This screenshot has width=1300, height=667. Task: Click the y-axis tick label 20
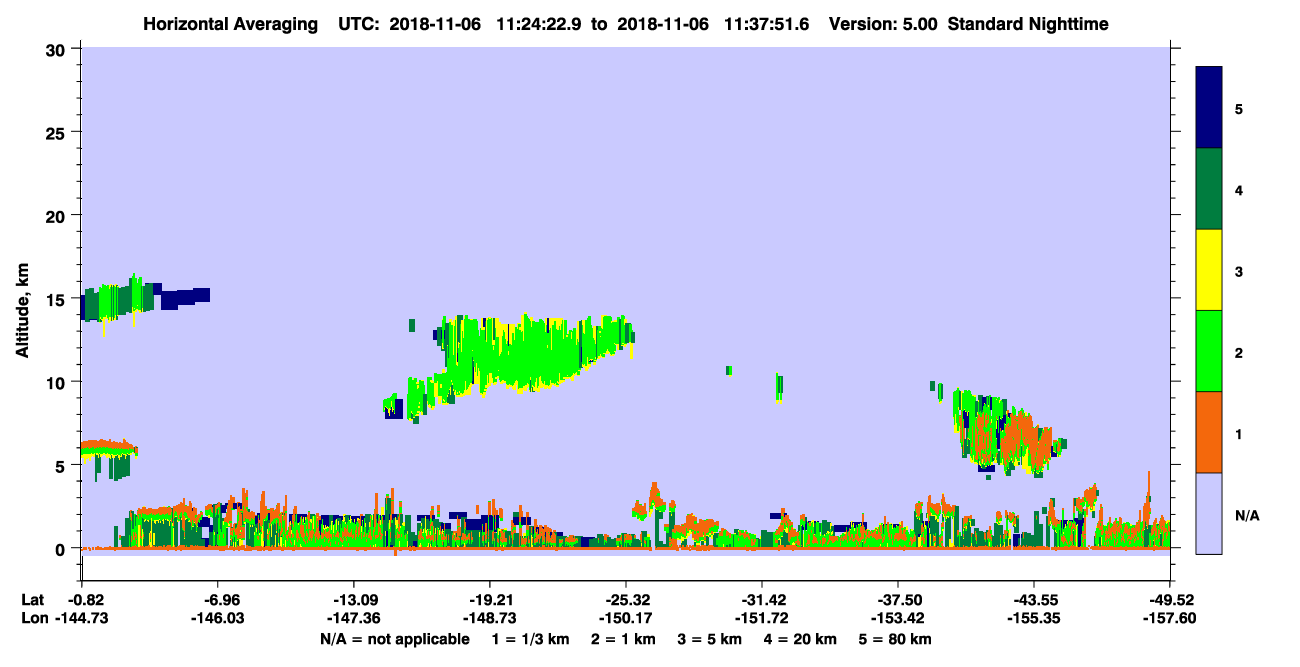[58, 216]
